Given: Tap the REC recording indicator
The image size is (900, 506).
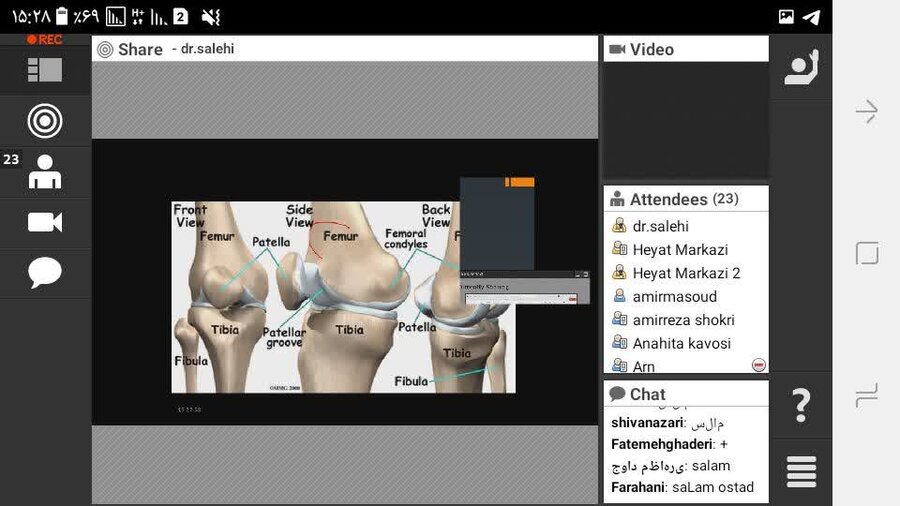Looking at the screenshot, I should [x=45, y=40].
